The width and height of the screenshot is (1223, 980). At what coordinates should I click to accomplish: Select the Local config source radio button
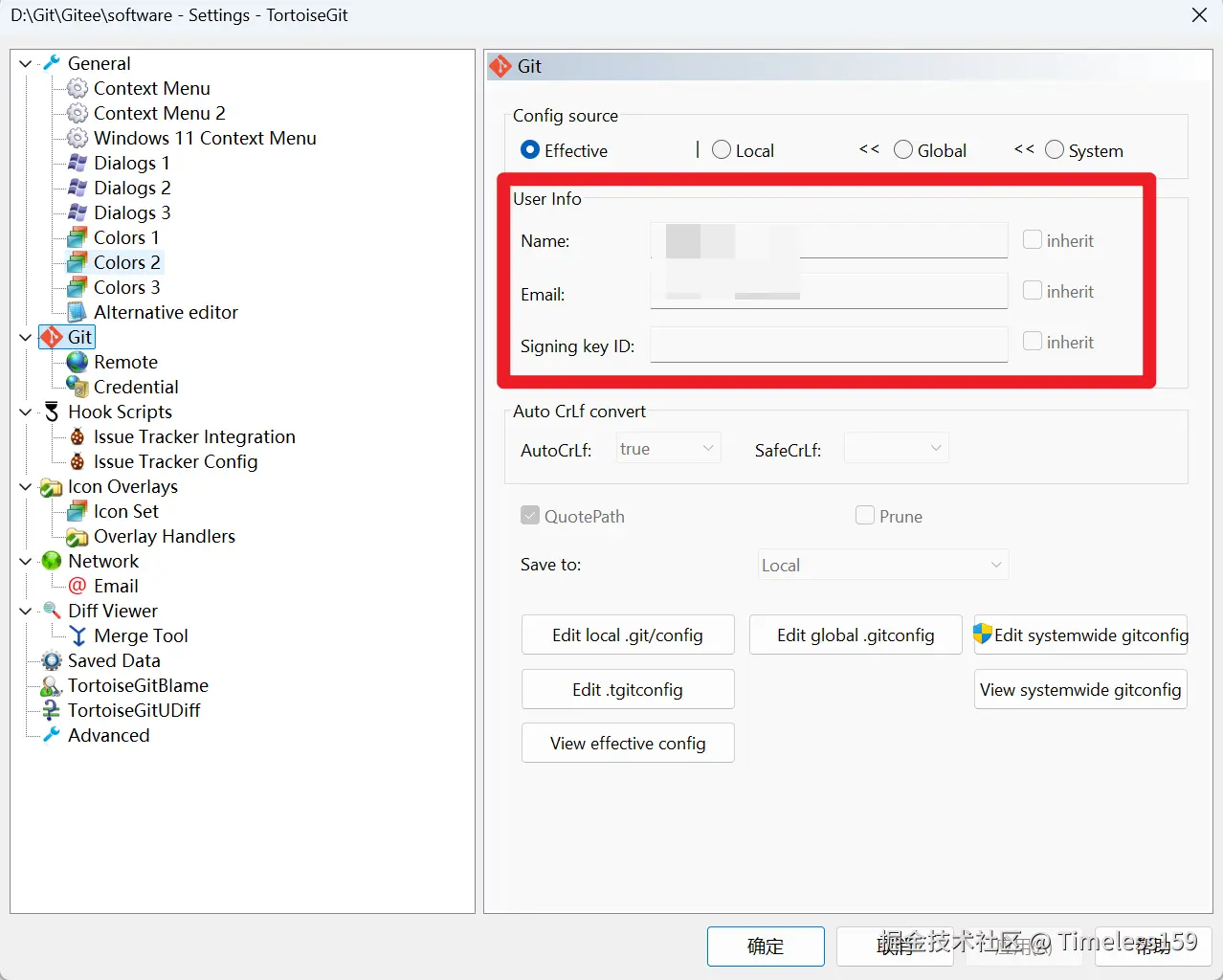coord(722,150)
